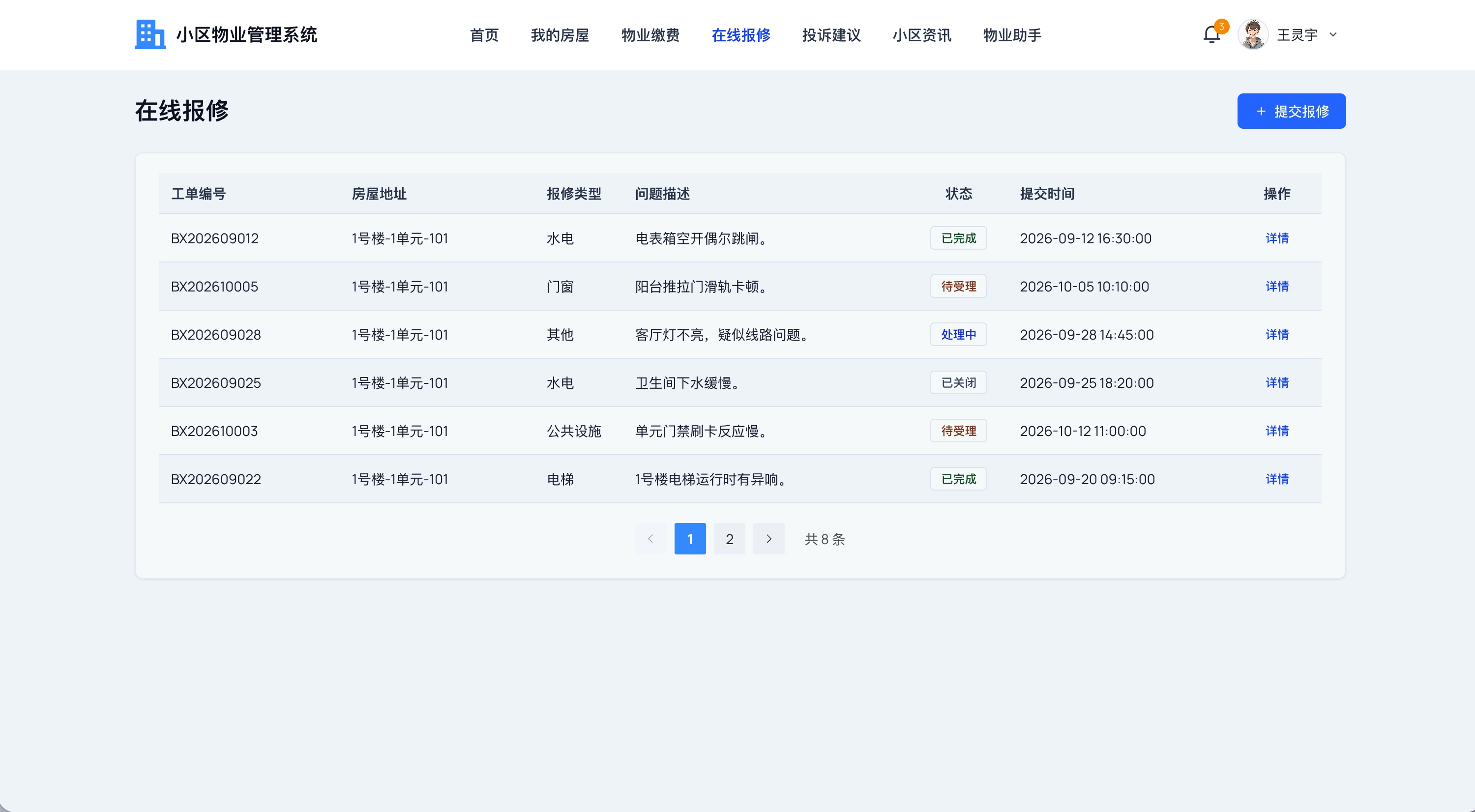Open 物业缴费 menu item
The width and height of the screenshot is (1475, 812).
(650, 35)
